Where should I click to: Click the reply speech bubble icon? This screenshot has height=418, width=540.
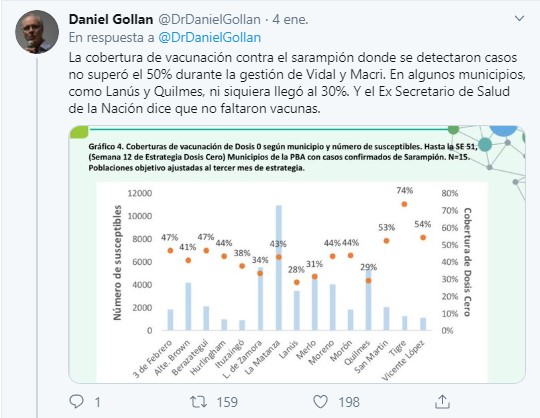coord(76,401)
